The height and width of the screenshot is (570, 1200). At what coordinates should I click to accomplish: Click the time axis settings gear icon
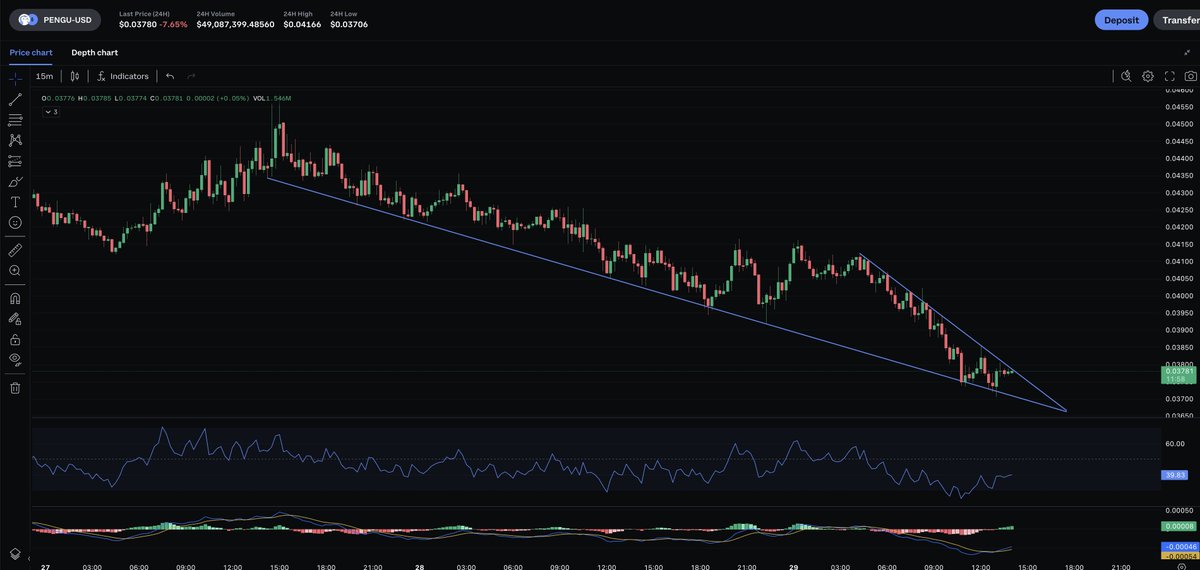click(x=1182, y=566)
